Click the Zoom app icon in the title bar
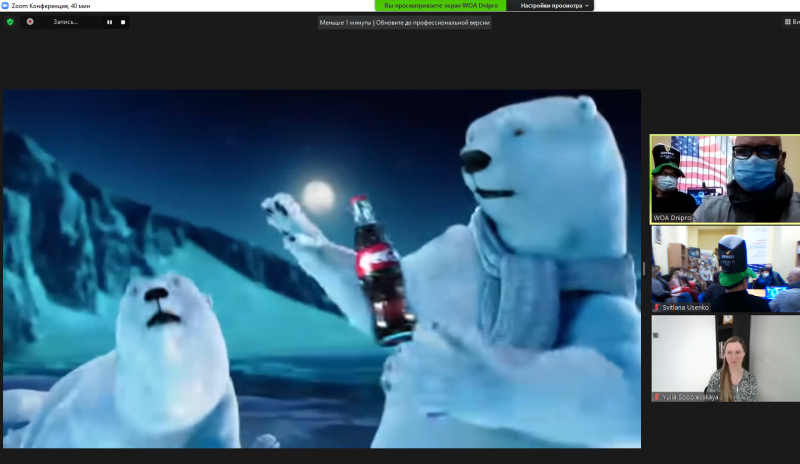800x464 pixels. 5,6
